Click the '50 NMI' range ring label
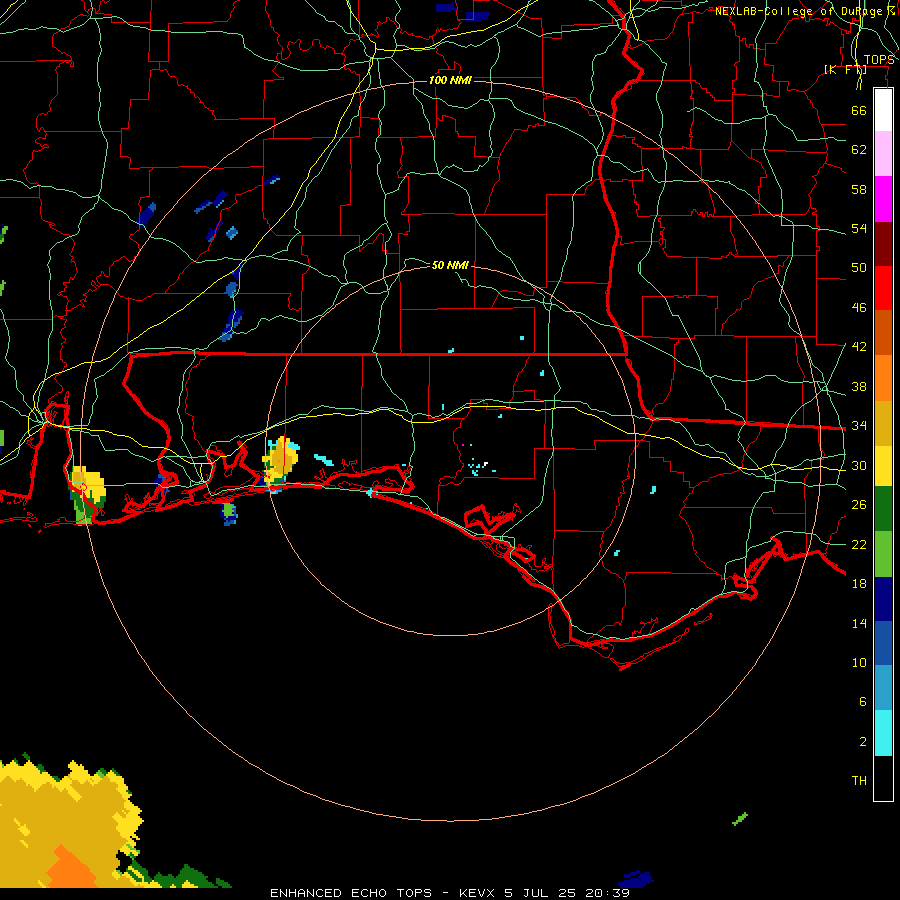The height and width of the screenshot is (900, 900). pyautogui.click(x=450, y=265)
